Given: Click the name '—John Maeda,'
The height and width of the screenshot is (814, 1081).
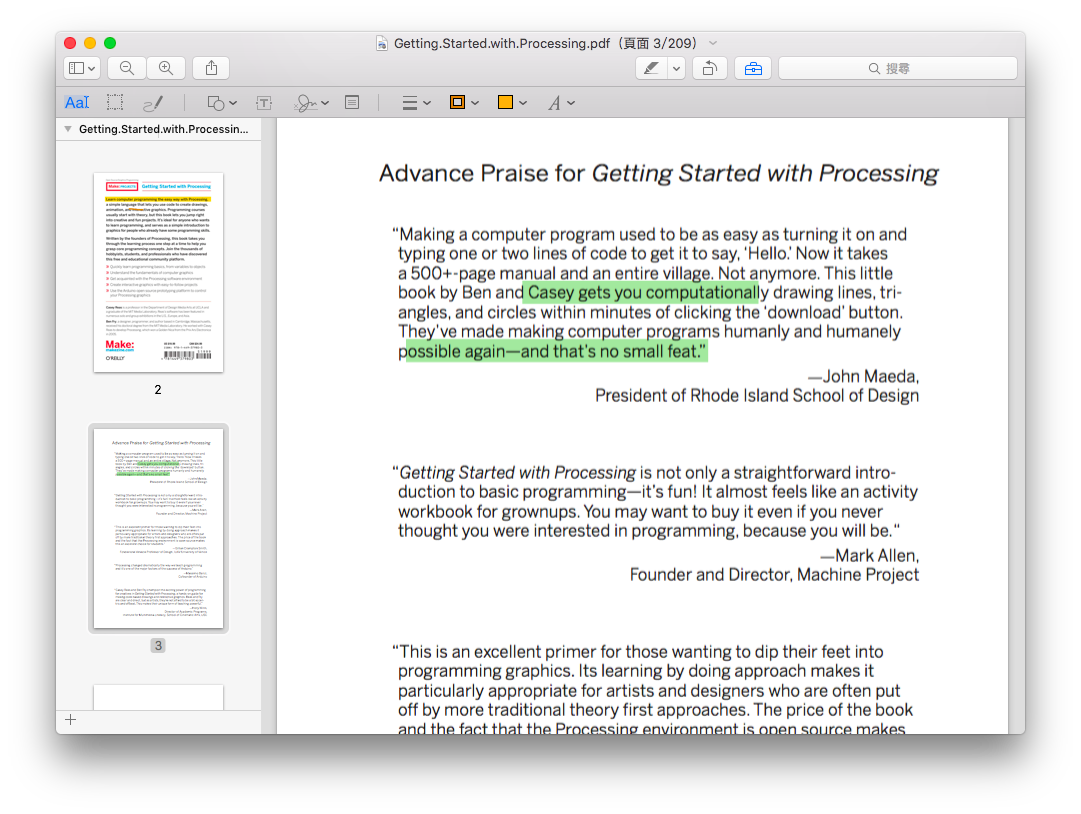Looking at the screenshot, I should pyautogui.click(x=863, y=376).
